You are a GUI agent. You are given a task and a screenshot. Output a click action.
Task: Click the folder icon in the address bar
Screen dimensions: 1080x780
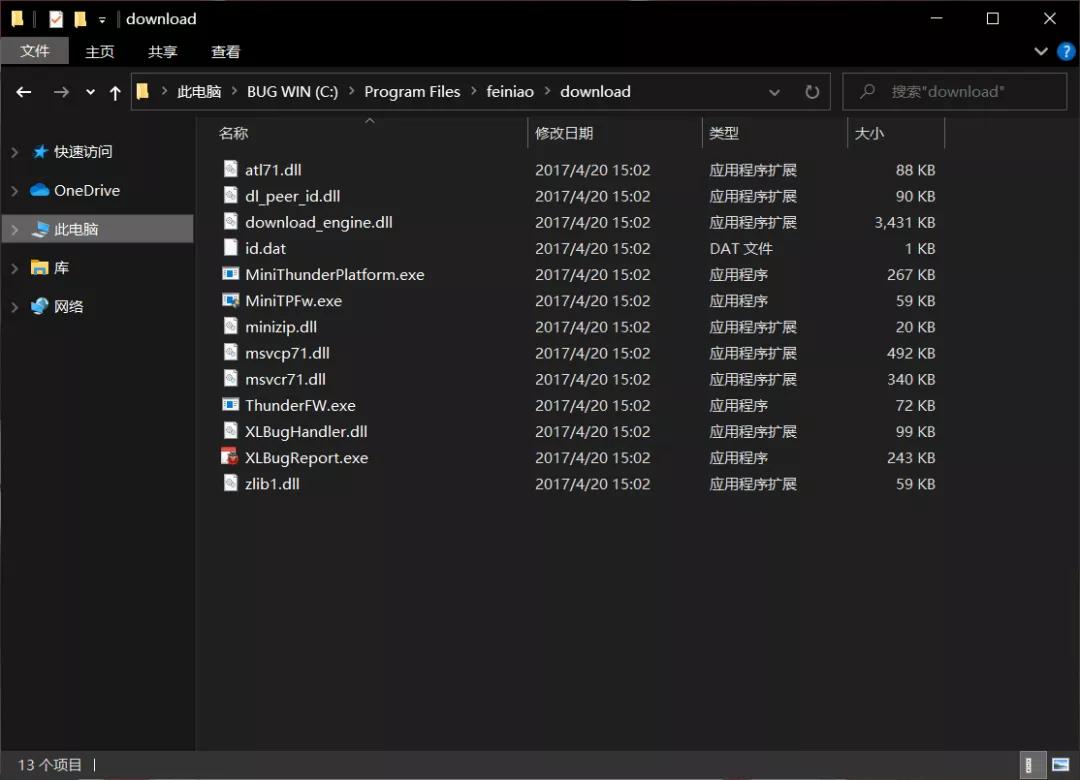[143, 91]
